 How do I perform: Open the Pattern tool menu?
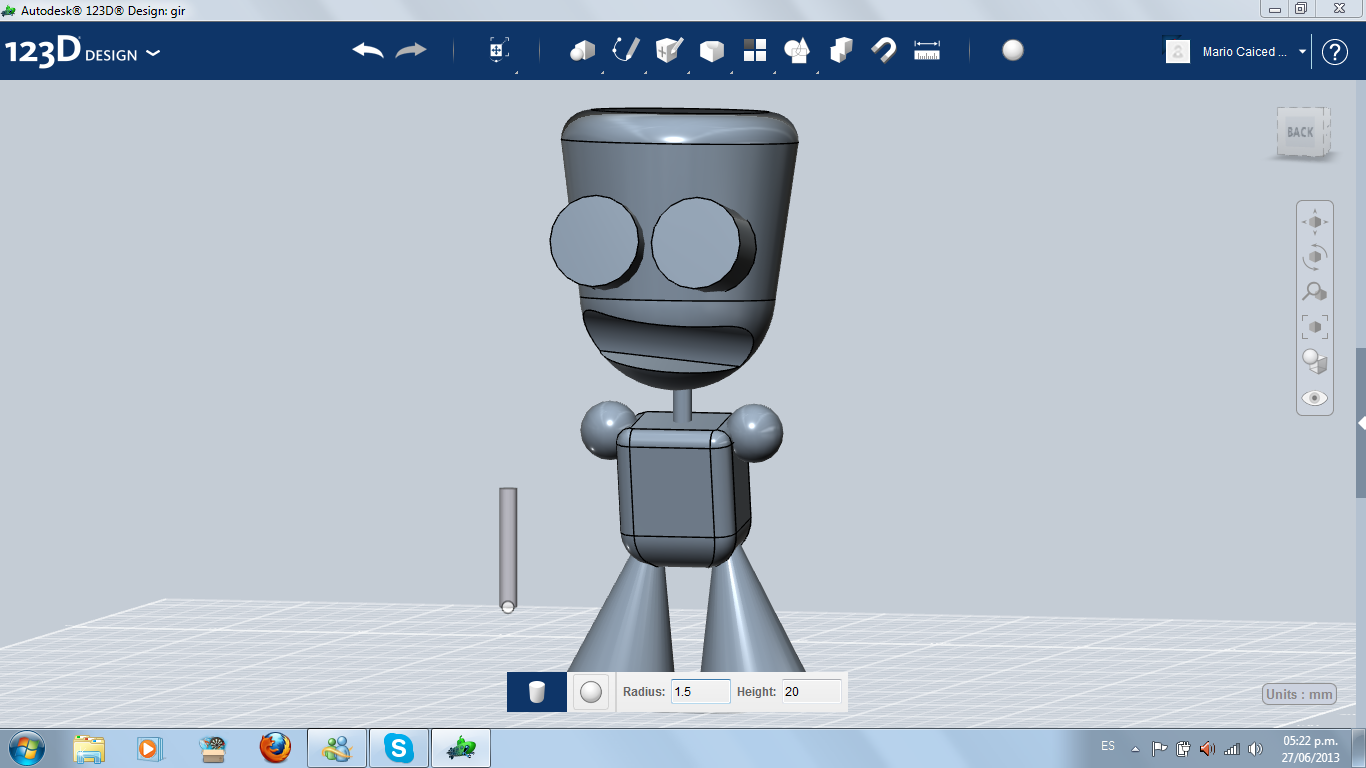pos(755,50)
